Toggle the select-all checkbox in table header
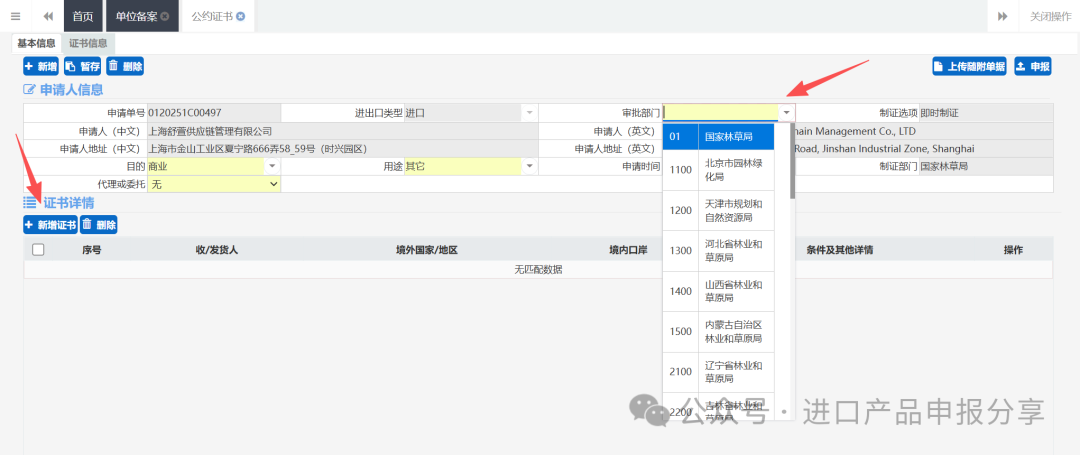Viewport: 1080px width, 455px height. (38, 250)
